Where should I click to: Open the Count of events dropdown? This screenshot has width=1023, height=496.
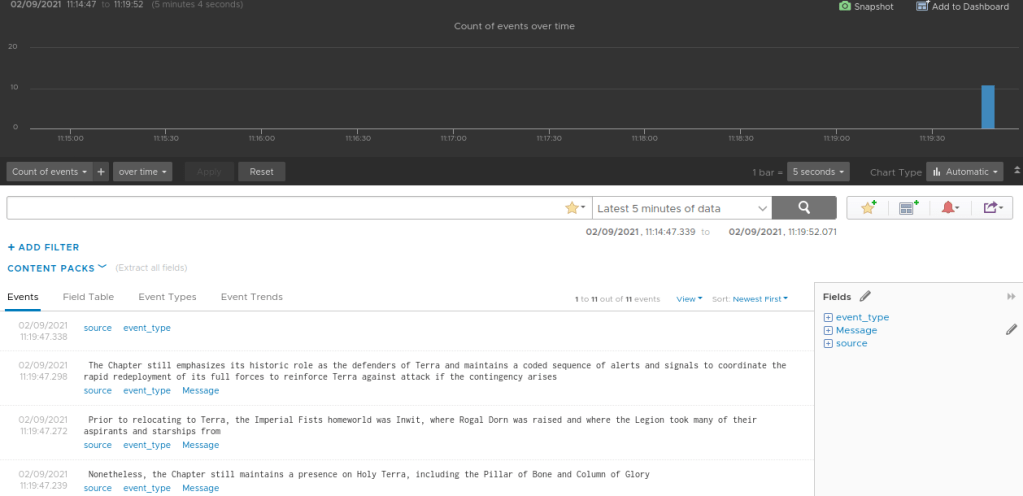click(50, 172)
